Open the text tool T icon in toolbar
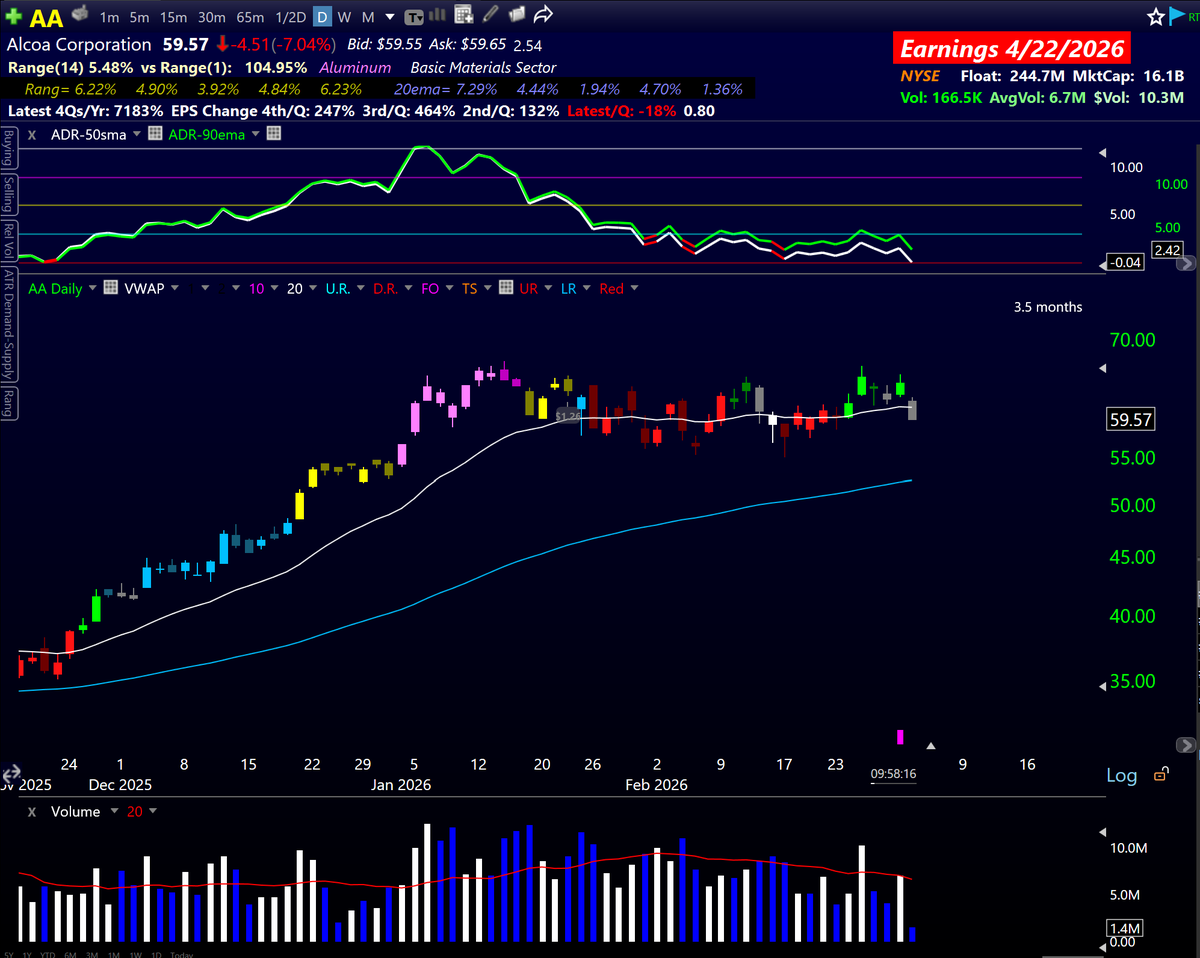 (415, 17)
